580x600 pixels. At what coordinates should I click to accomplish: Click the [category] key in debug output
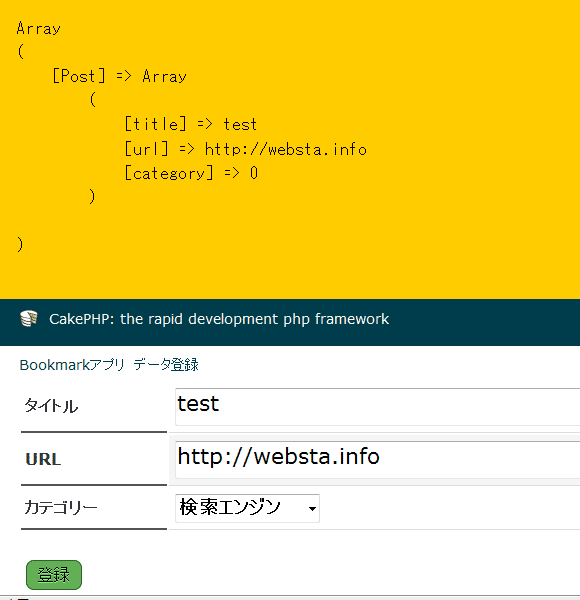click(x=169, y=173)
